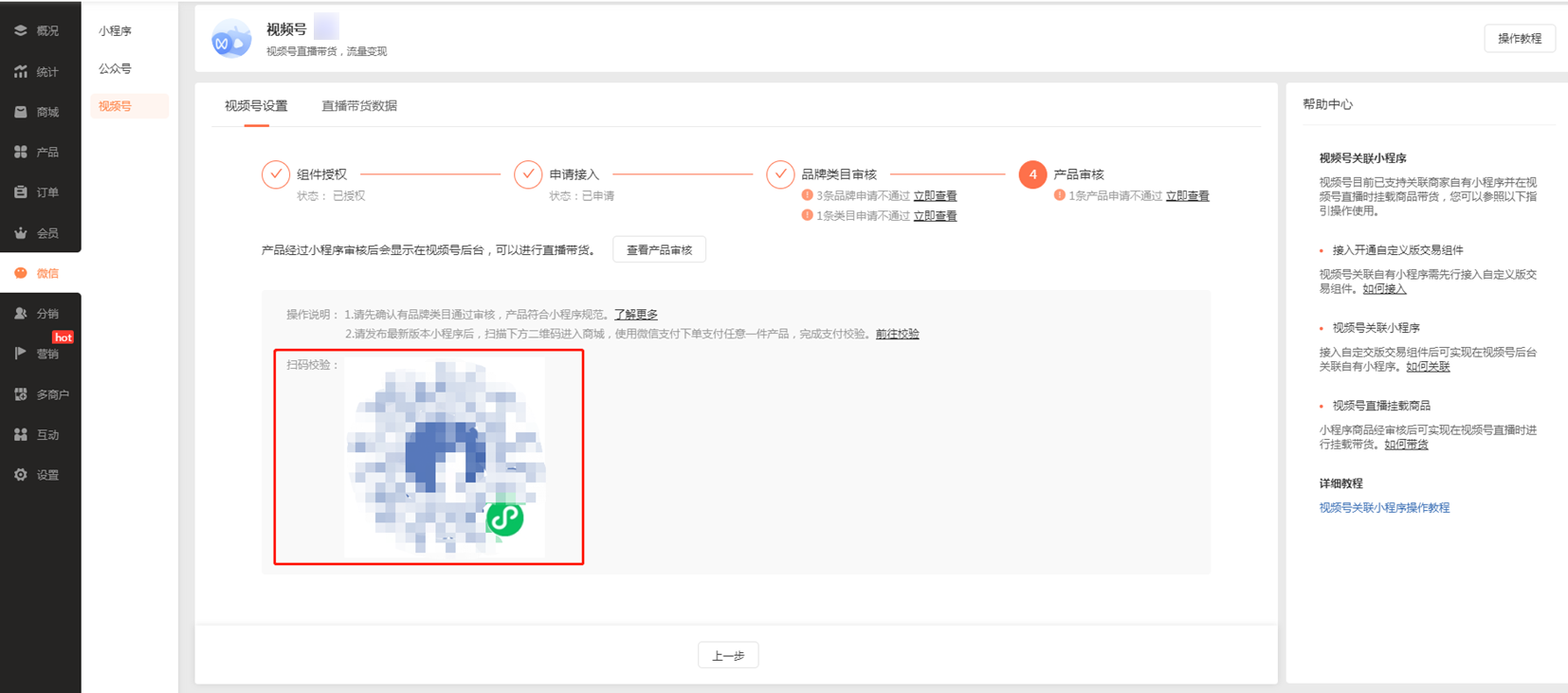Viewport: 1568px width, 693px height.
Task: Open the 视频号设置 tab
Action: [x=256, y=105]
